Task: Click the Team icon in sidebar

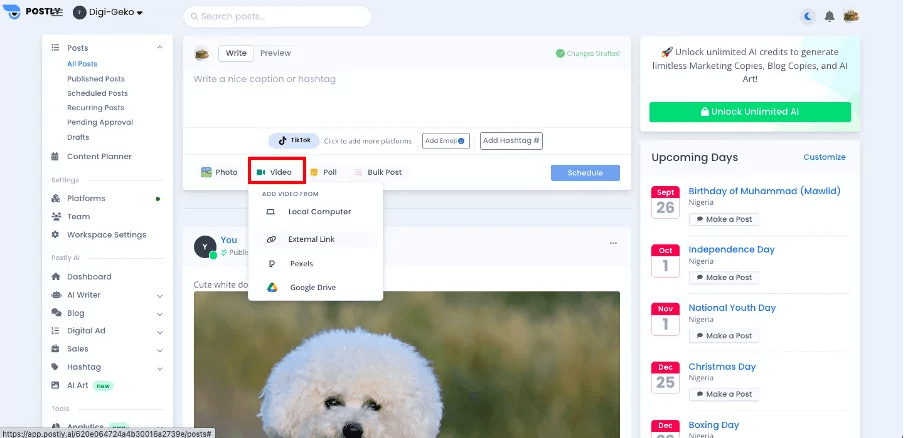Action: point(56,217)
